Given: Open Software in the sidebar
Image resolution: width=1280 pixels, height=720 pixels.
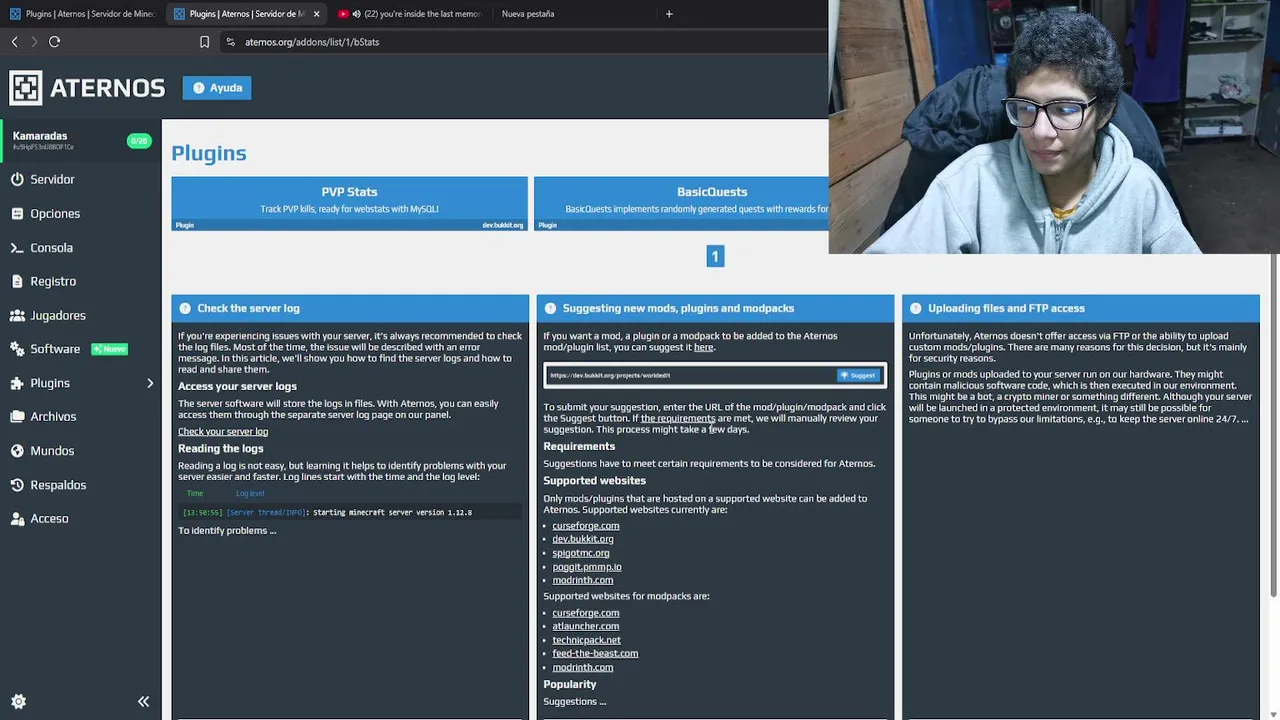Looking at the screenshot, I should (55, 349).
